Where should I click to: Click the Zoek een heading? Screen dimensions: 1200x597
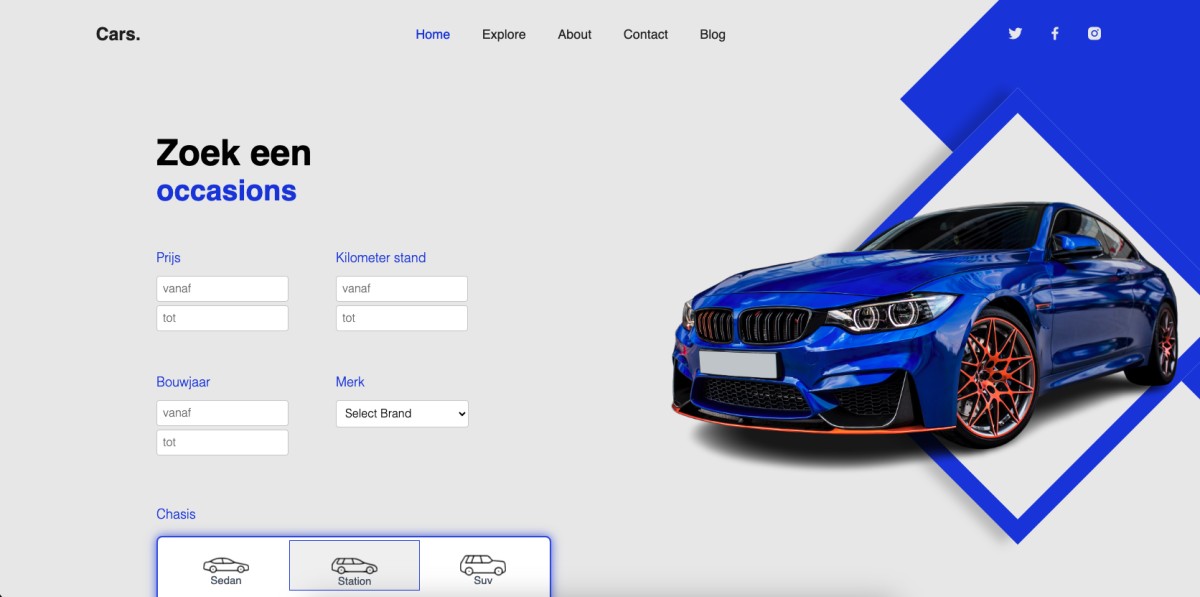233,153
